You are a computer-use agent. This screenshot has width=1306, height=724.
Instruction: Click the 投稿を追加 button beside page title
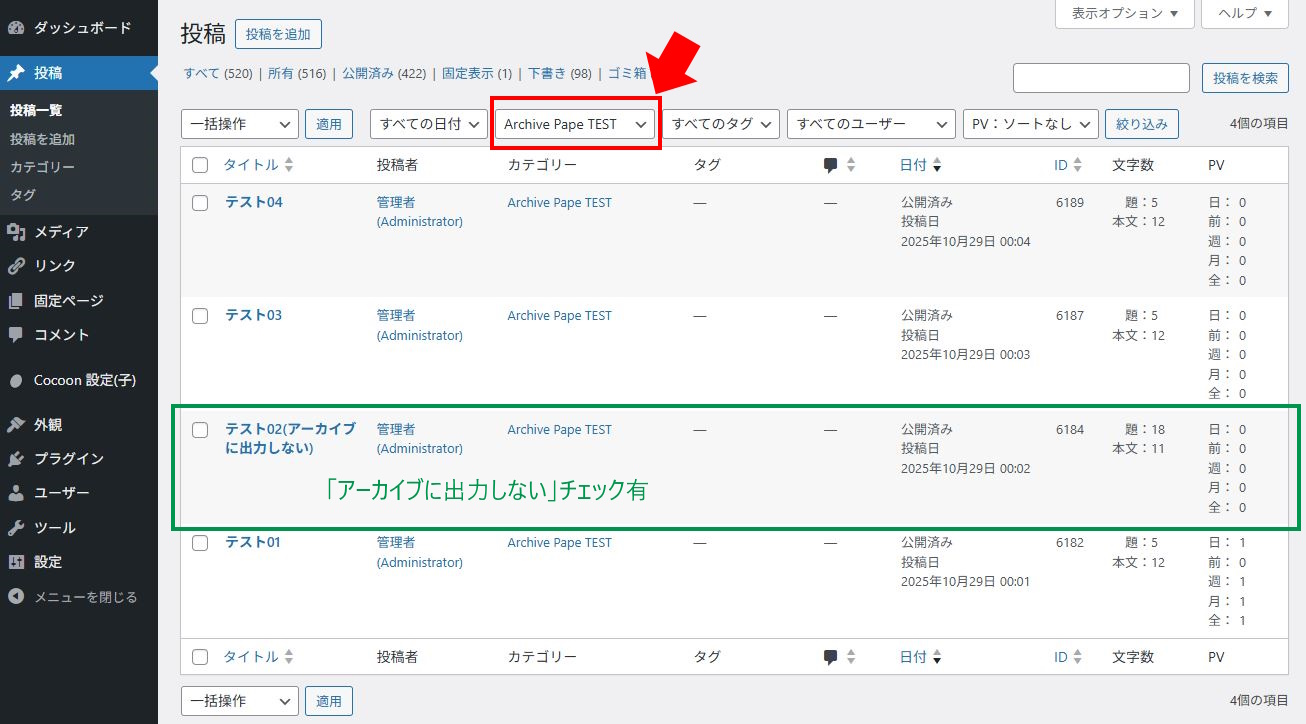coord(278,34)
